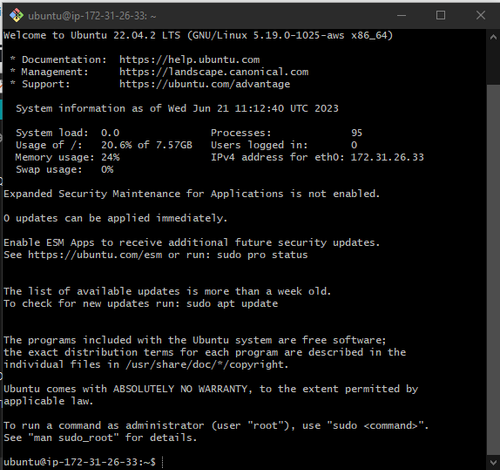Image resolution: width=500 pixels, height=470 pixels.
Task: Click the 'Support:' label
Action: pos(46,84)
